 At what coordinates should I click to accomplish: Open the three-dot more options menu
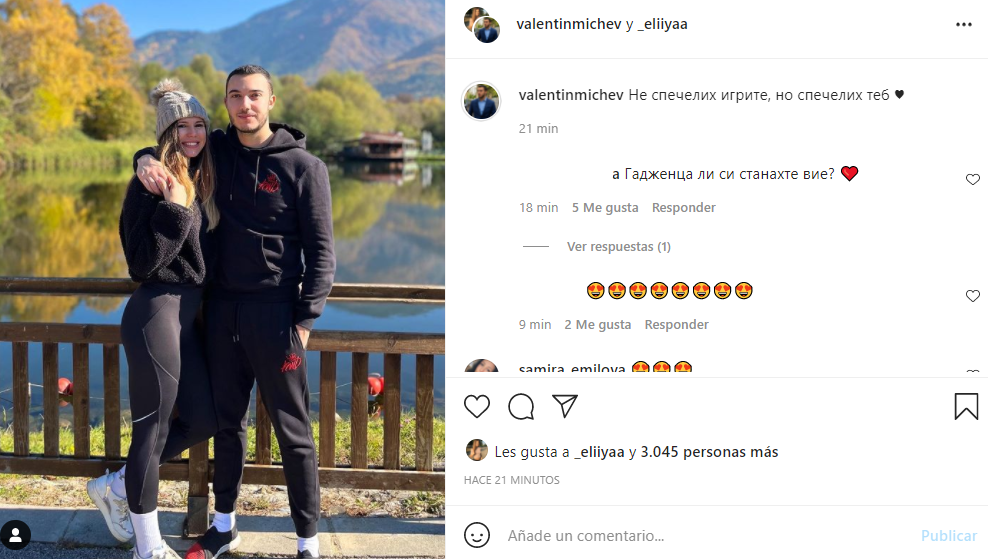click(963, 25)
